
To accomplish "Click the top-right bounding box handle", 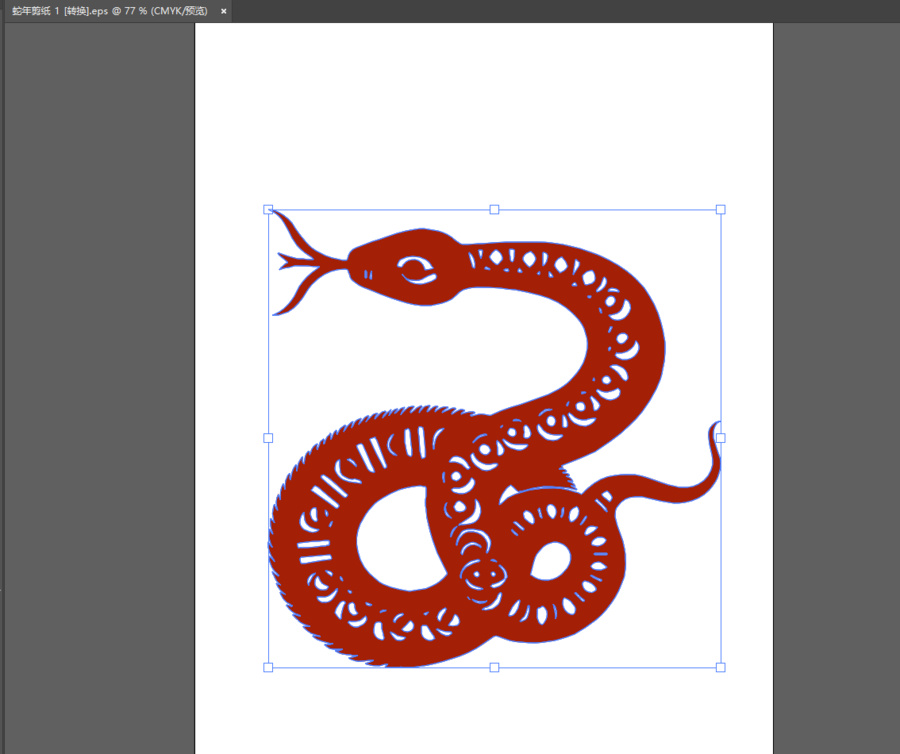I will (721, 209).
